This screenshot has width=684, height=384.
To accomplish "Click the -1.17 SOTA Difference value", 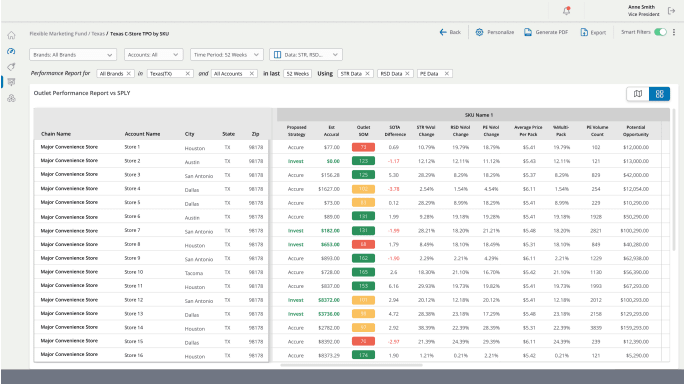I will (393, 161).
